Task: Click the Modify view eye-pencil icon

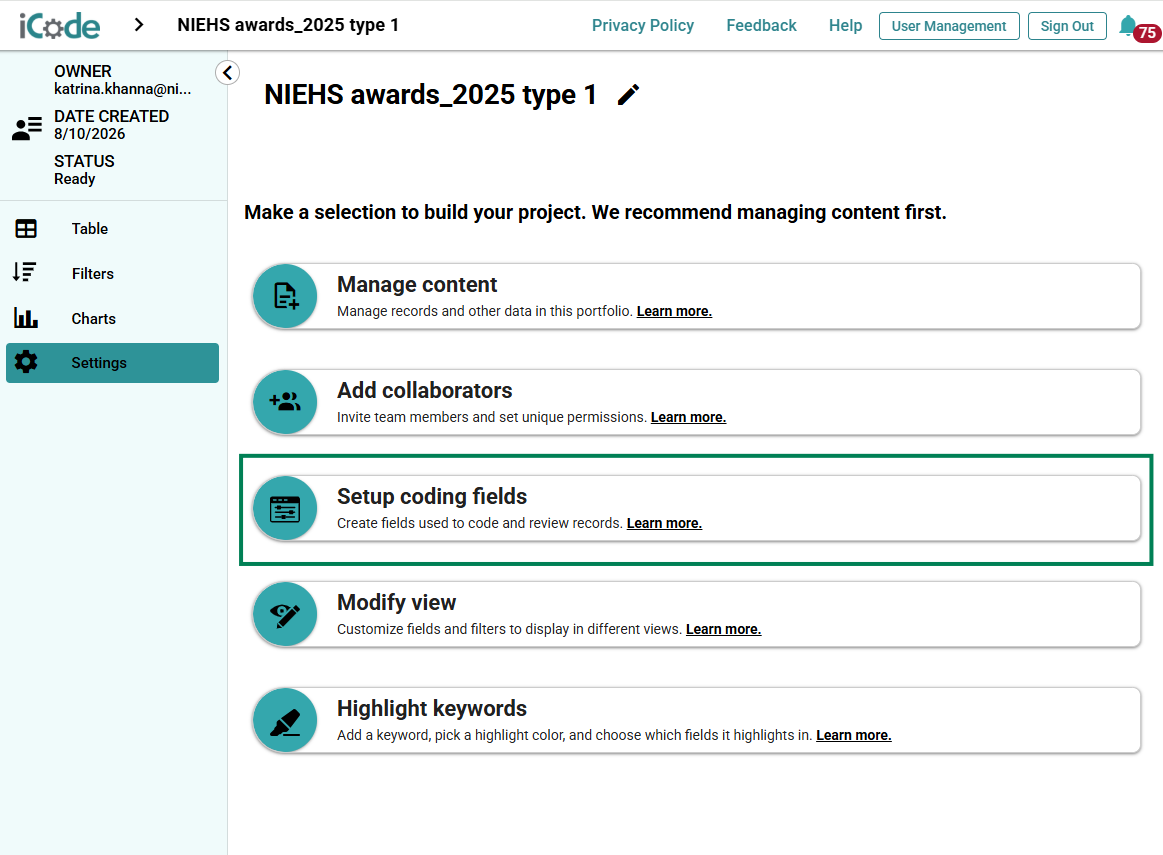Action: pyautogui.click(x=286, y=614)
